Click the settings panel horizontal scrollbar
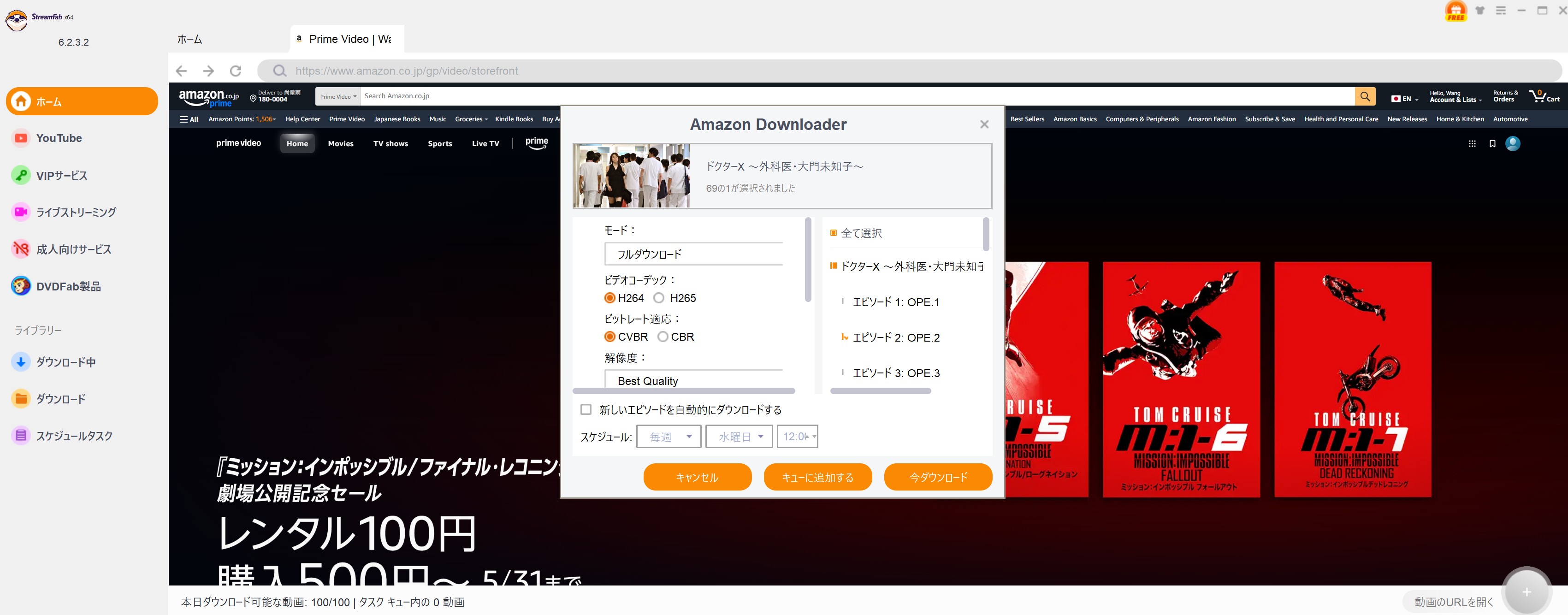Viewport: 1568px width, 615px height. point(684,391)
